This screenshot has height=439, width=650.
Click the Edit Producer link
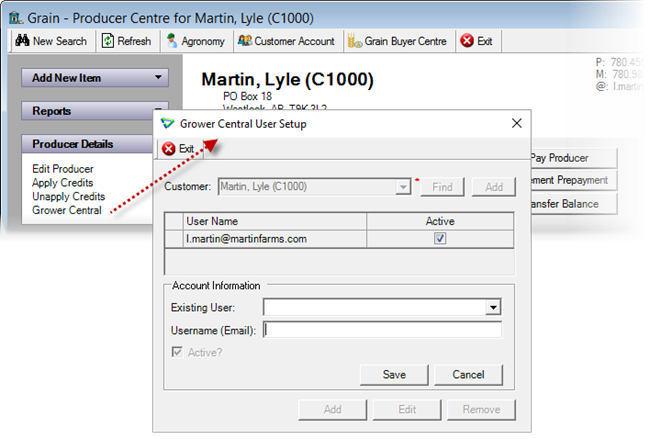point(63,169)
